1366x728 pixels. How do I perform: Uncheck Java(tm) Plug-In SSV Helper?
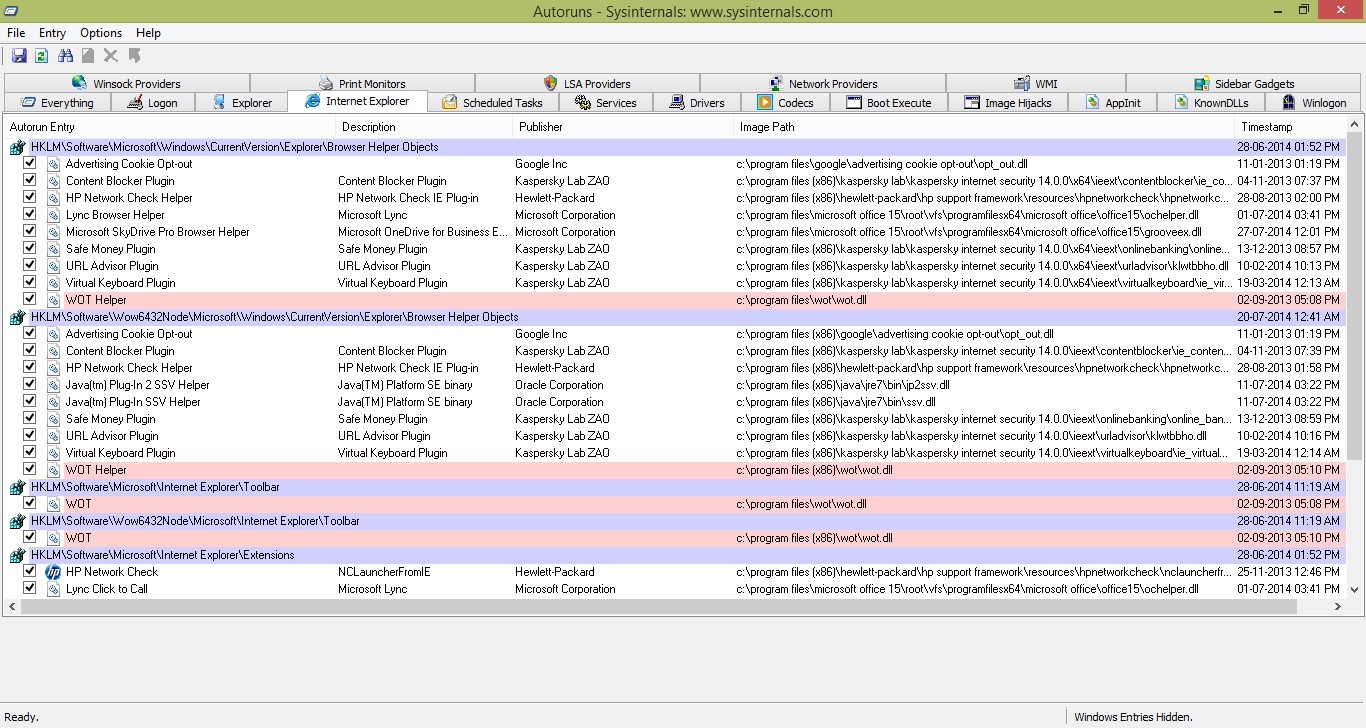(30, 401)
